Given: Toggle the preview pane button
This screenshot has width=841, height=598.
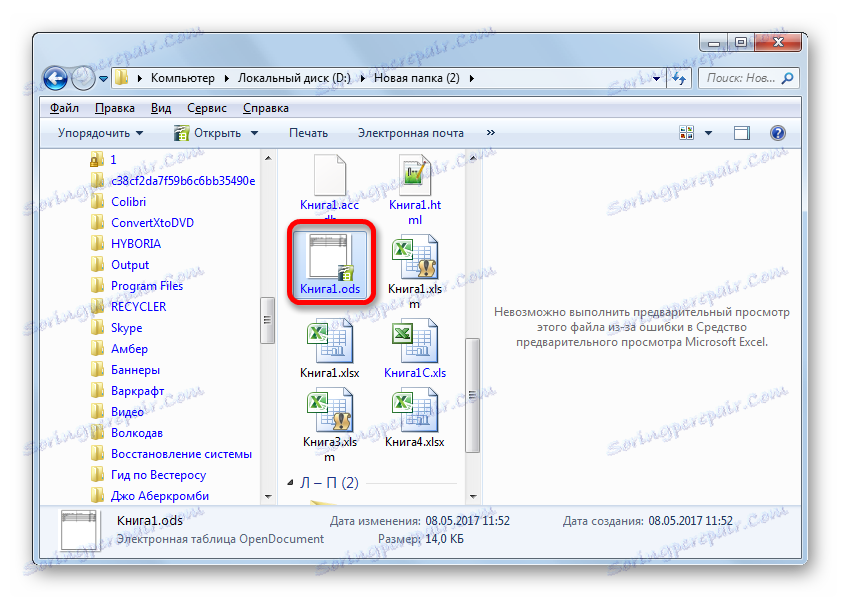Looking at the screenshot, I should (x=742, y=132).
